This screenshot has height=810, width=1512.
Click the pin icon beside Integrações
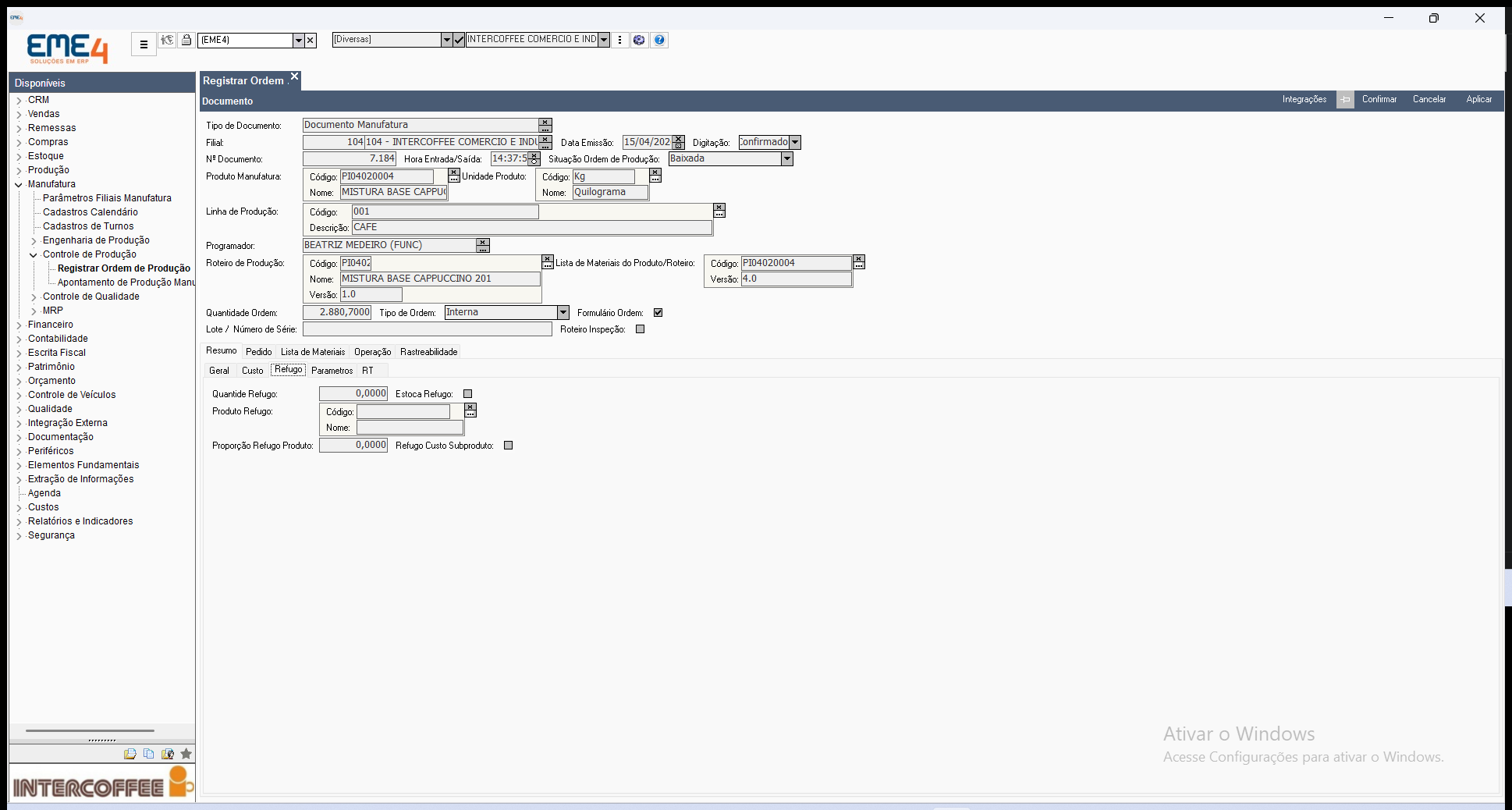pyautogui.click(x=1345, y=100)
